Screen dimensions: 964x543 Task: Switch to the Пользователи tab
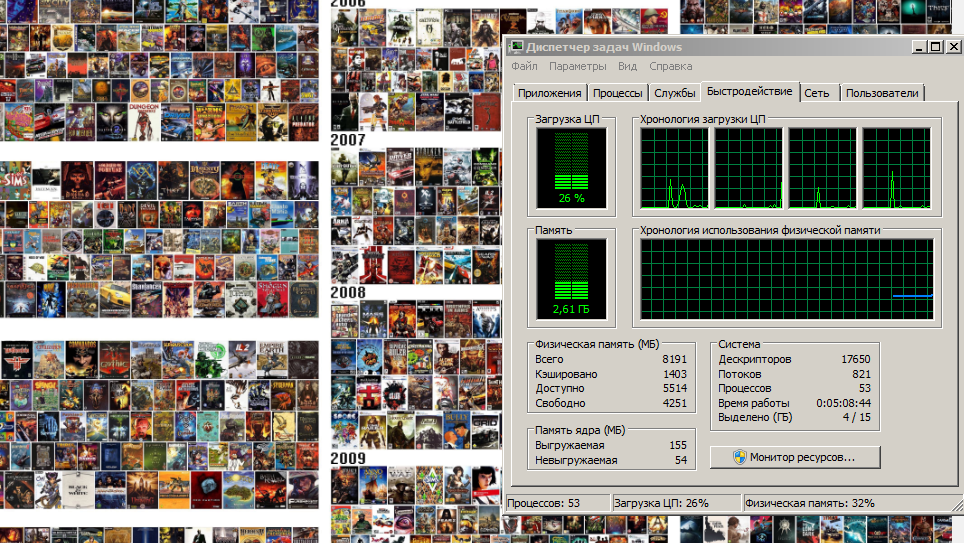(882, 93)
